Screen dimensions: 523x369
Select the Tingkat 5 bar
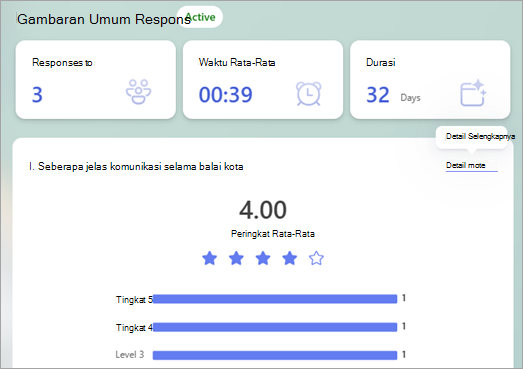pyautogui.click(x=275, y=299)
